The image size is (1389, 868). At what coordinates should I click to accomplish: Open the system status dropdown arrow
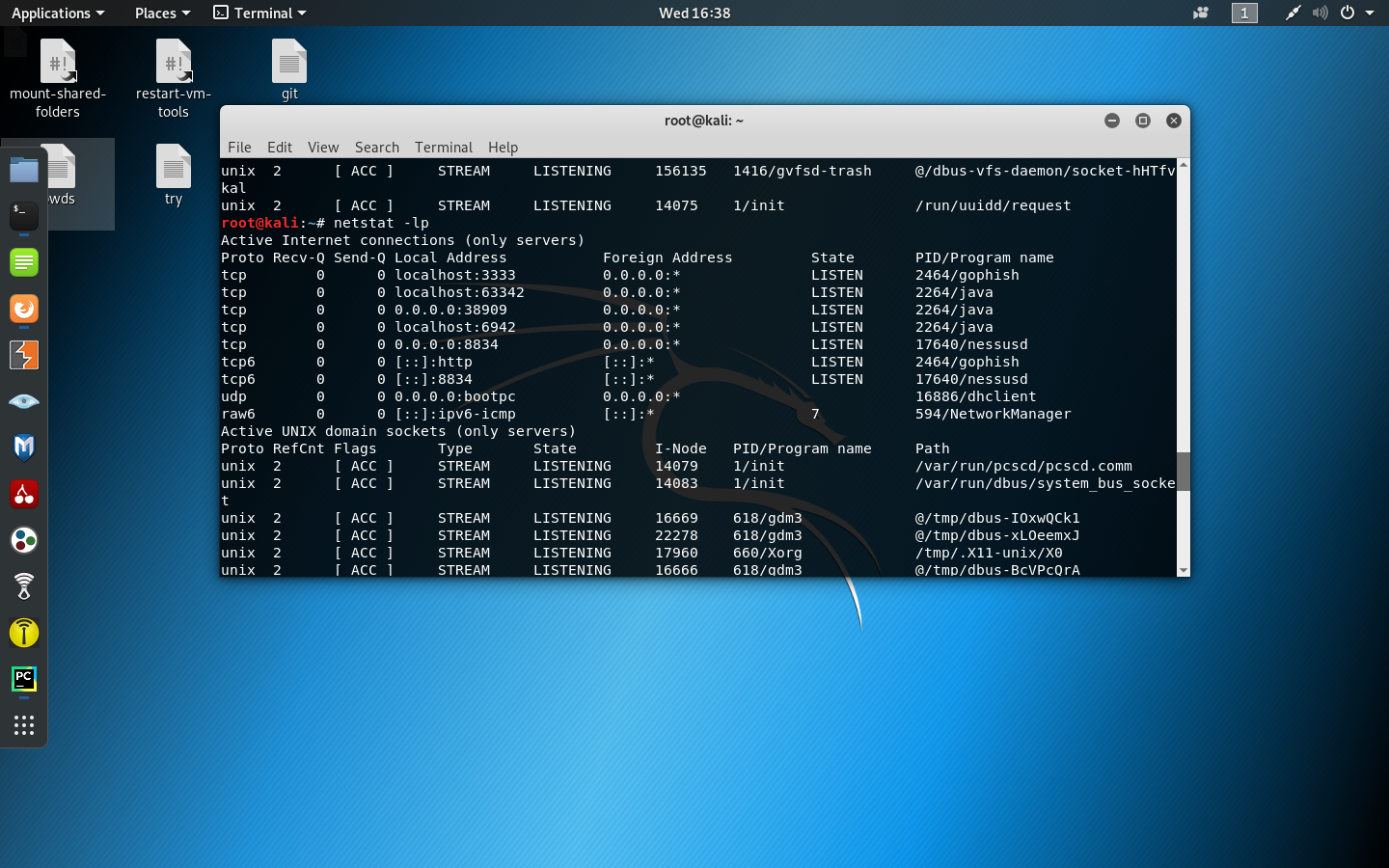[1371, 13]
